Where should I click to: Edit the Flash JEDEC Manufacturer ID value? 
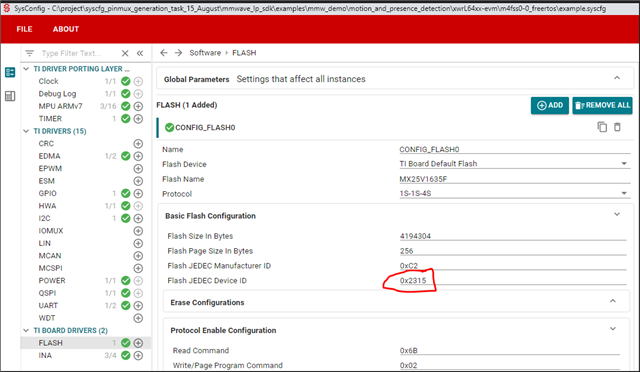(x=513, y=266)
